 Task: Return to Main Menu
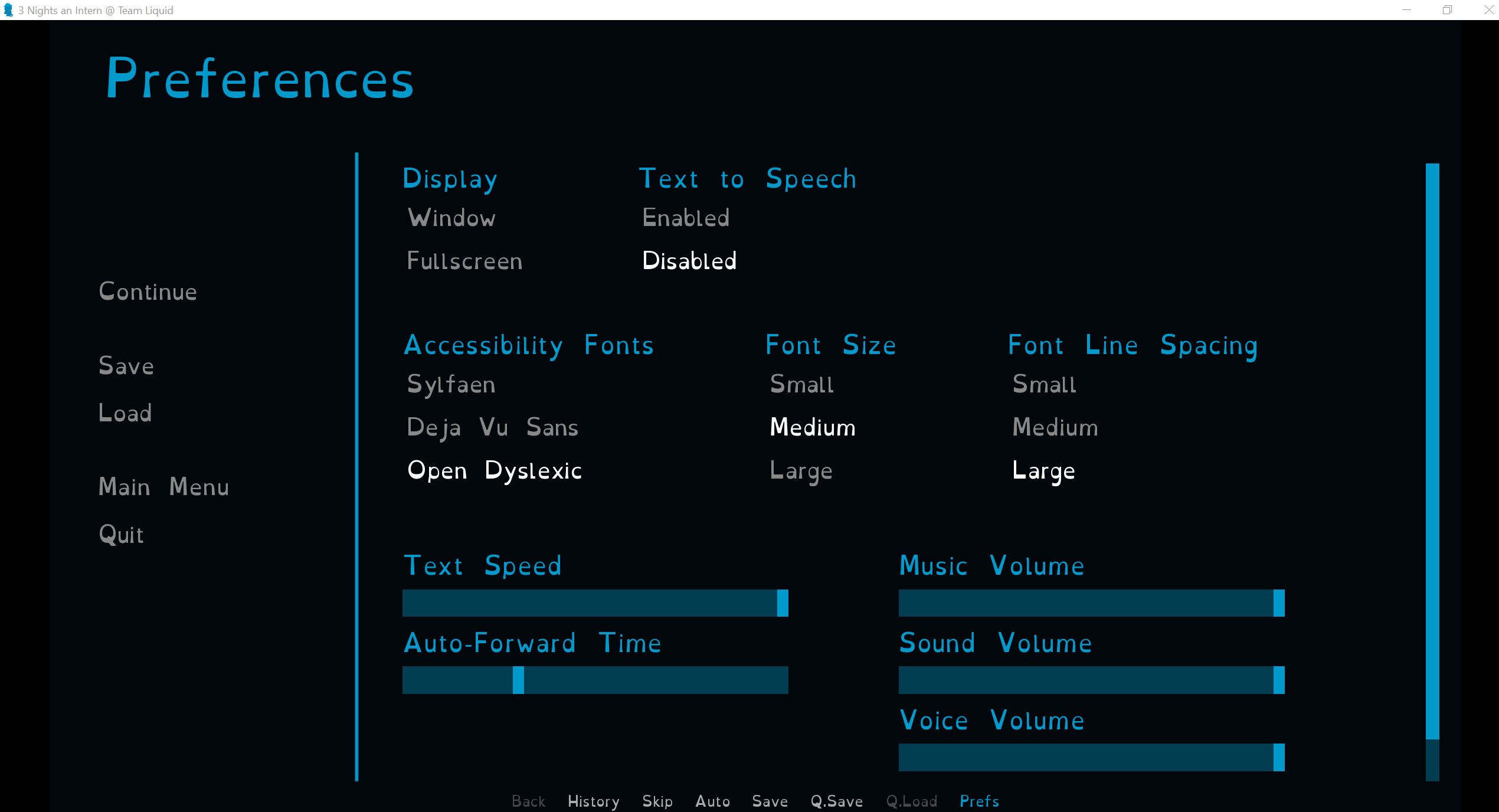click(x=163, y=487)
